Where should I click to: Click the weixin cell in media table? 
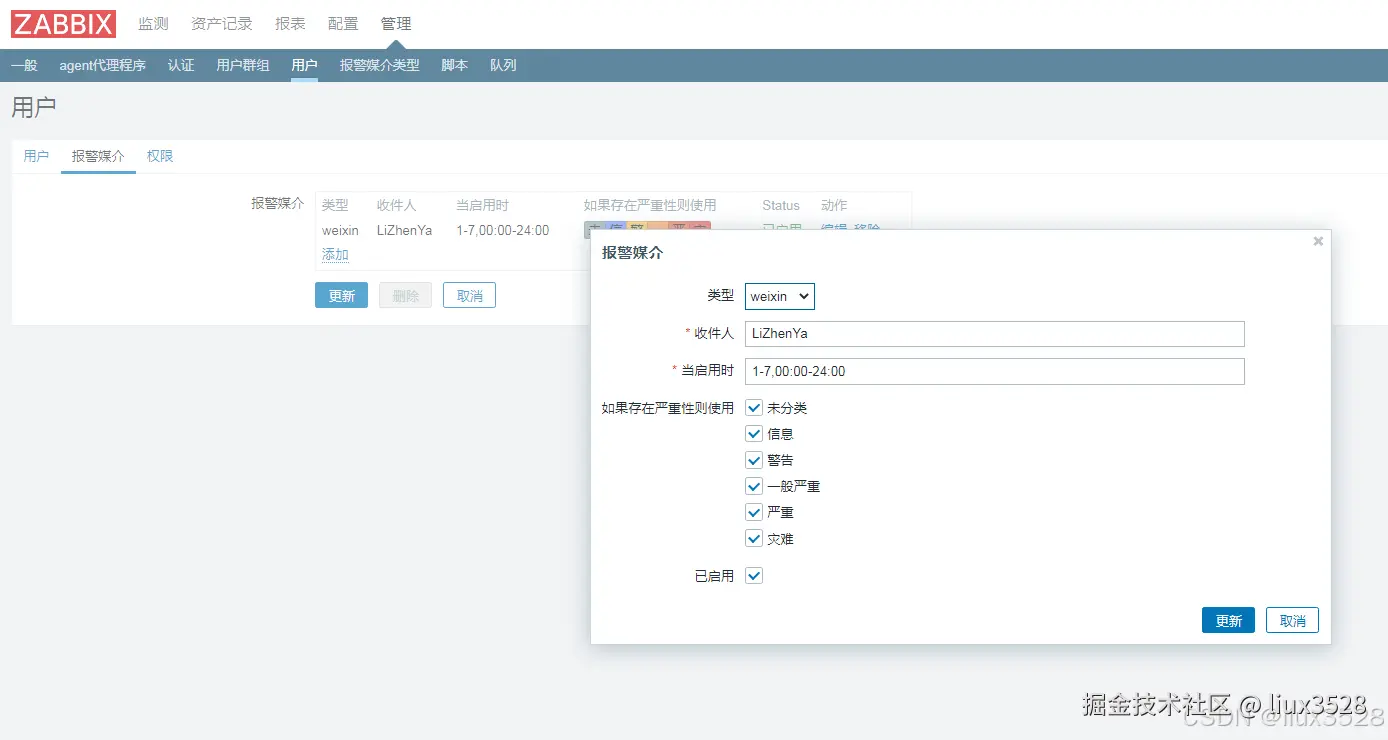[x=340, y=230]
